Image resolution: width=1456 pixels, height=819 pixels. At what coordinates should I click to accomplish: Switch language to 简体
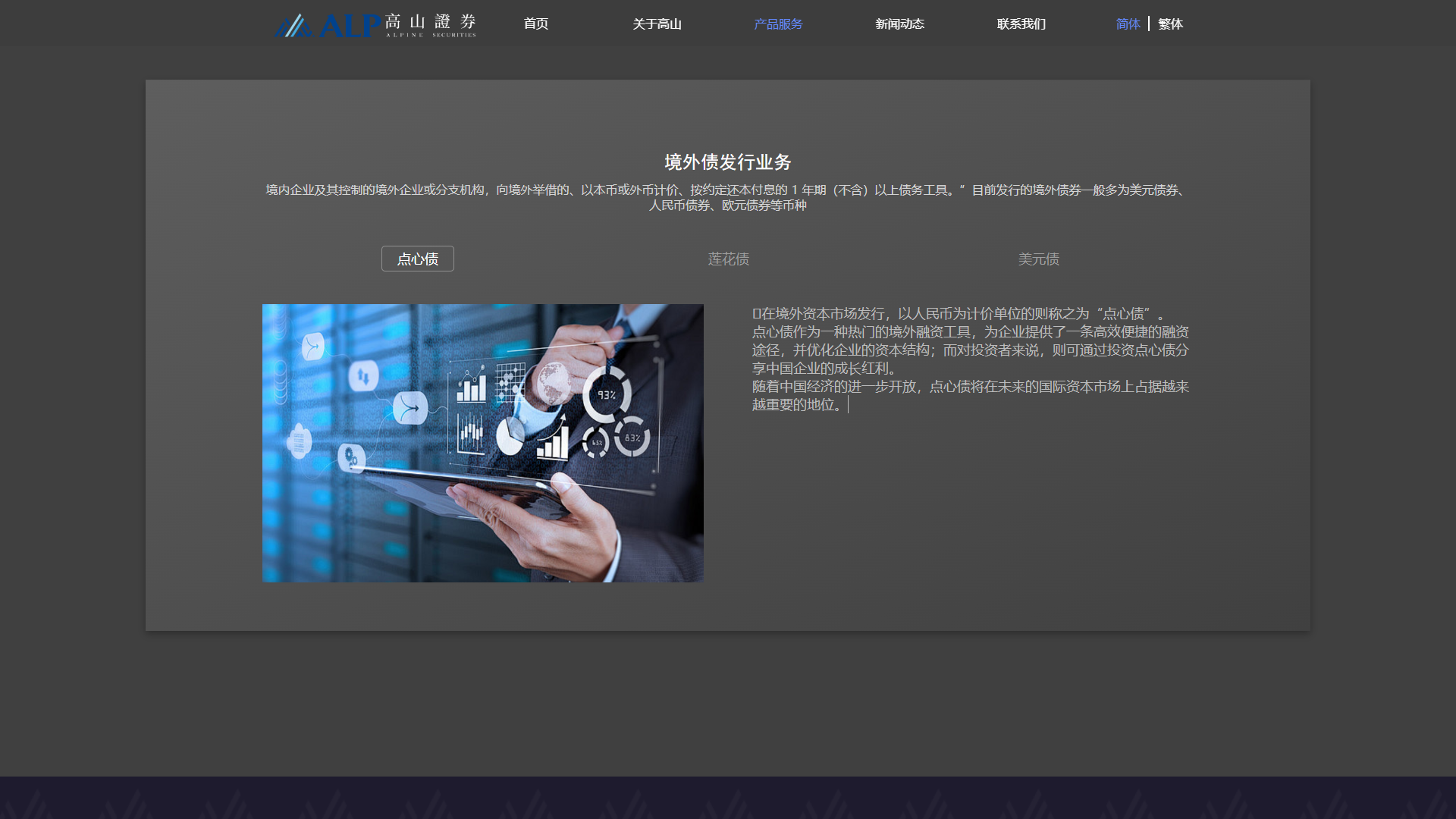[x=1128, y=24]
